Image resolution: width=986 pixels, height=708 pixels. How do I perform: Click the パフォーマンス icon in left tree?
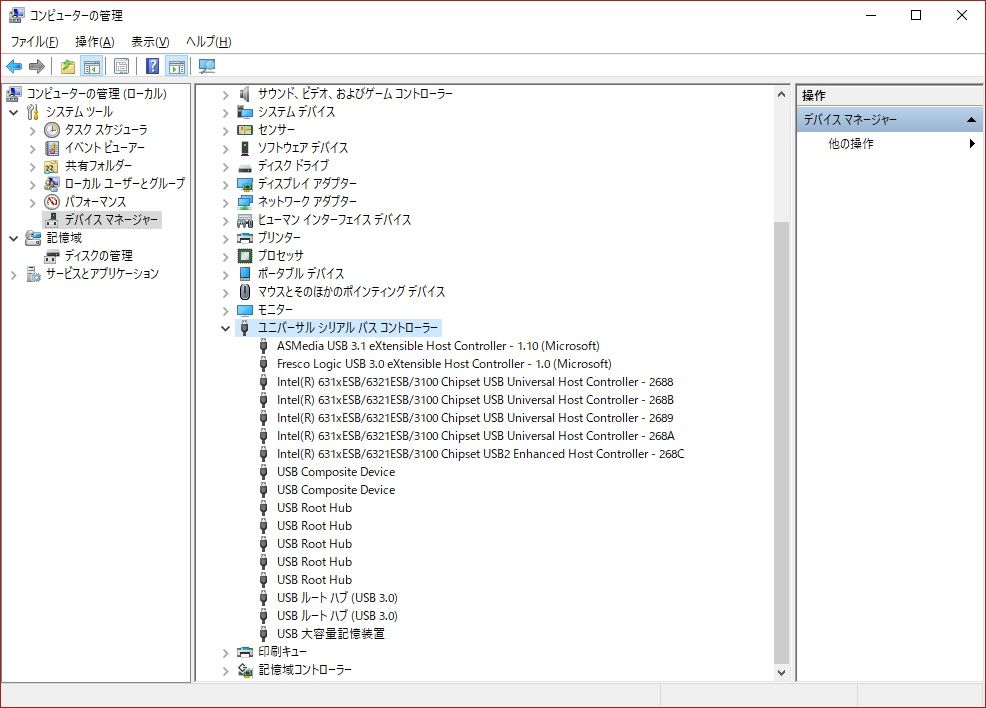click(52, 202)
